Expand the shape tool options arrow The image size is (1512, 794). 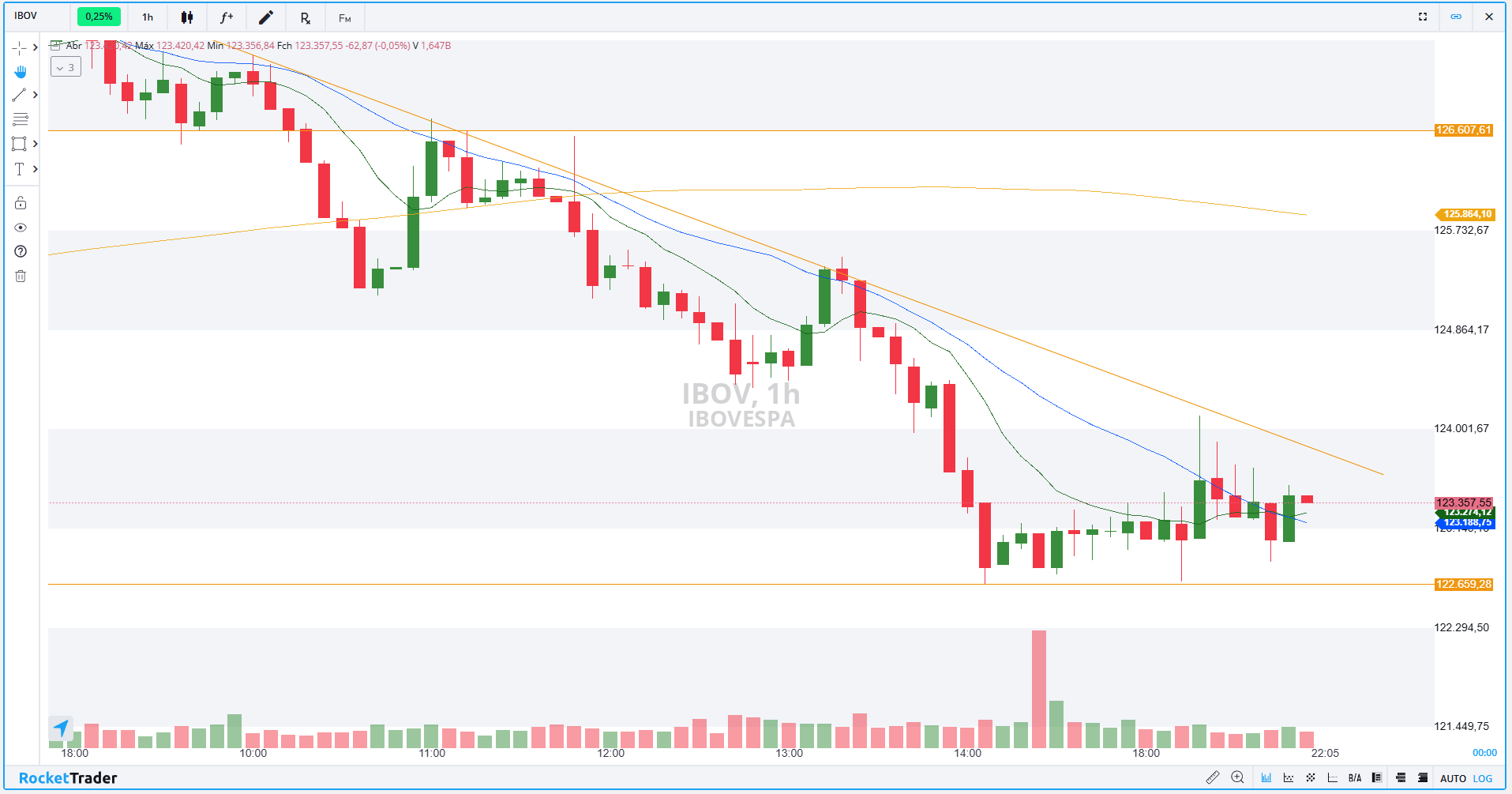(x=35, y=144)
